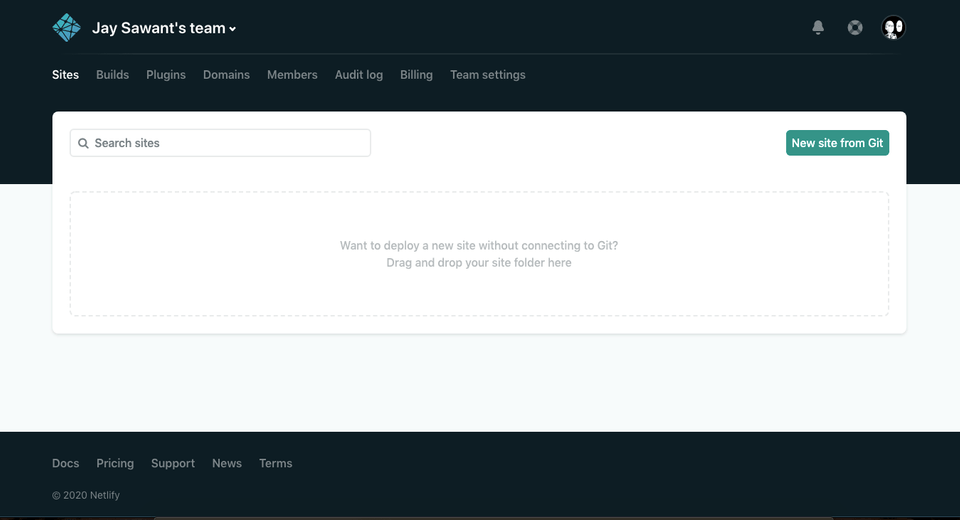Viewport: 960px width, 520px height.
Task: Open the News footer link
Action: (227, 464)
